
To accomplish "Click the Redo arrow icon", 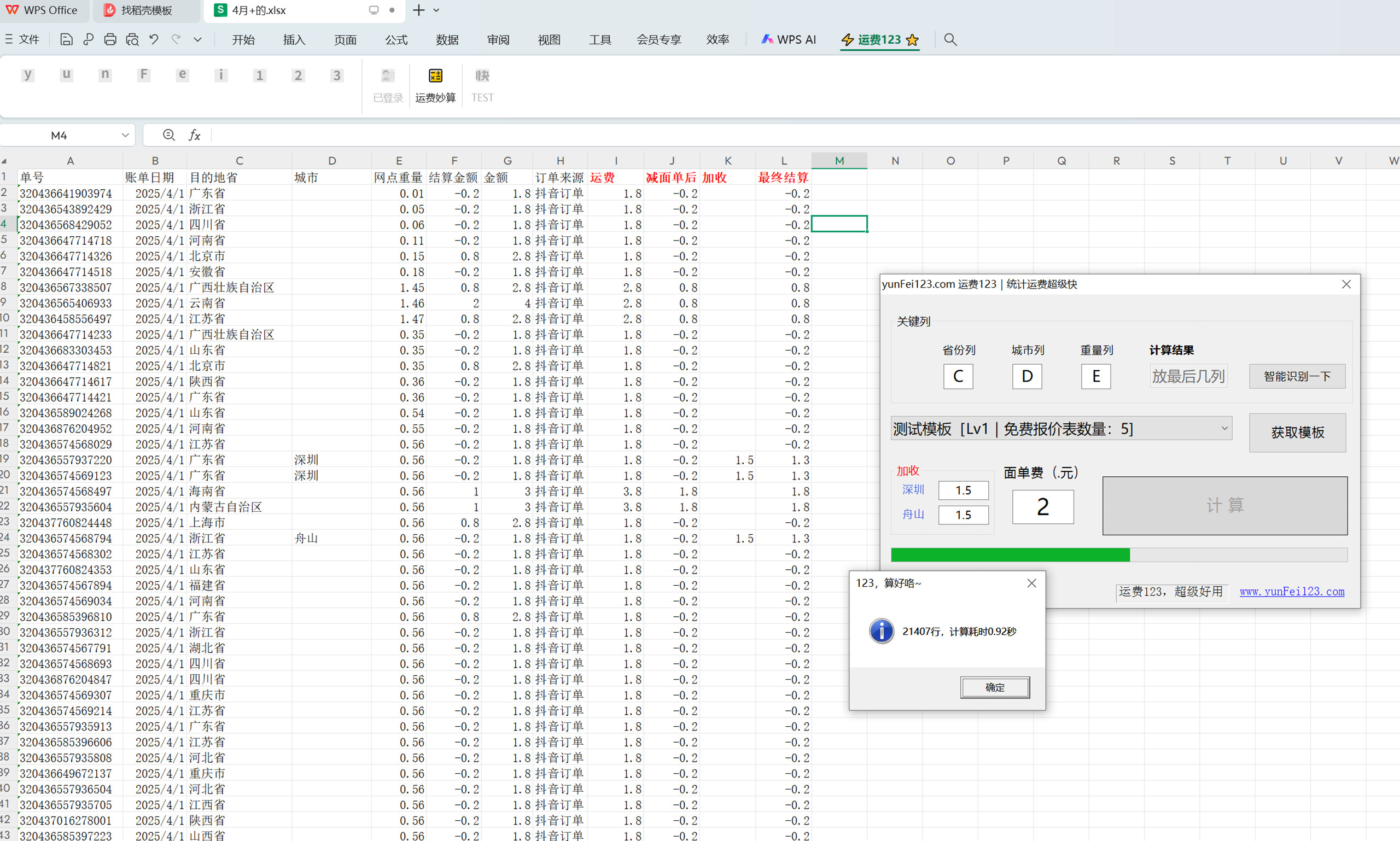I will click(176, 40).
